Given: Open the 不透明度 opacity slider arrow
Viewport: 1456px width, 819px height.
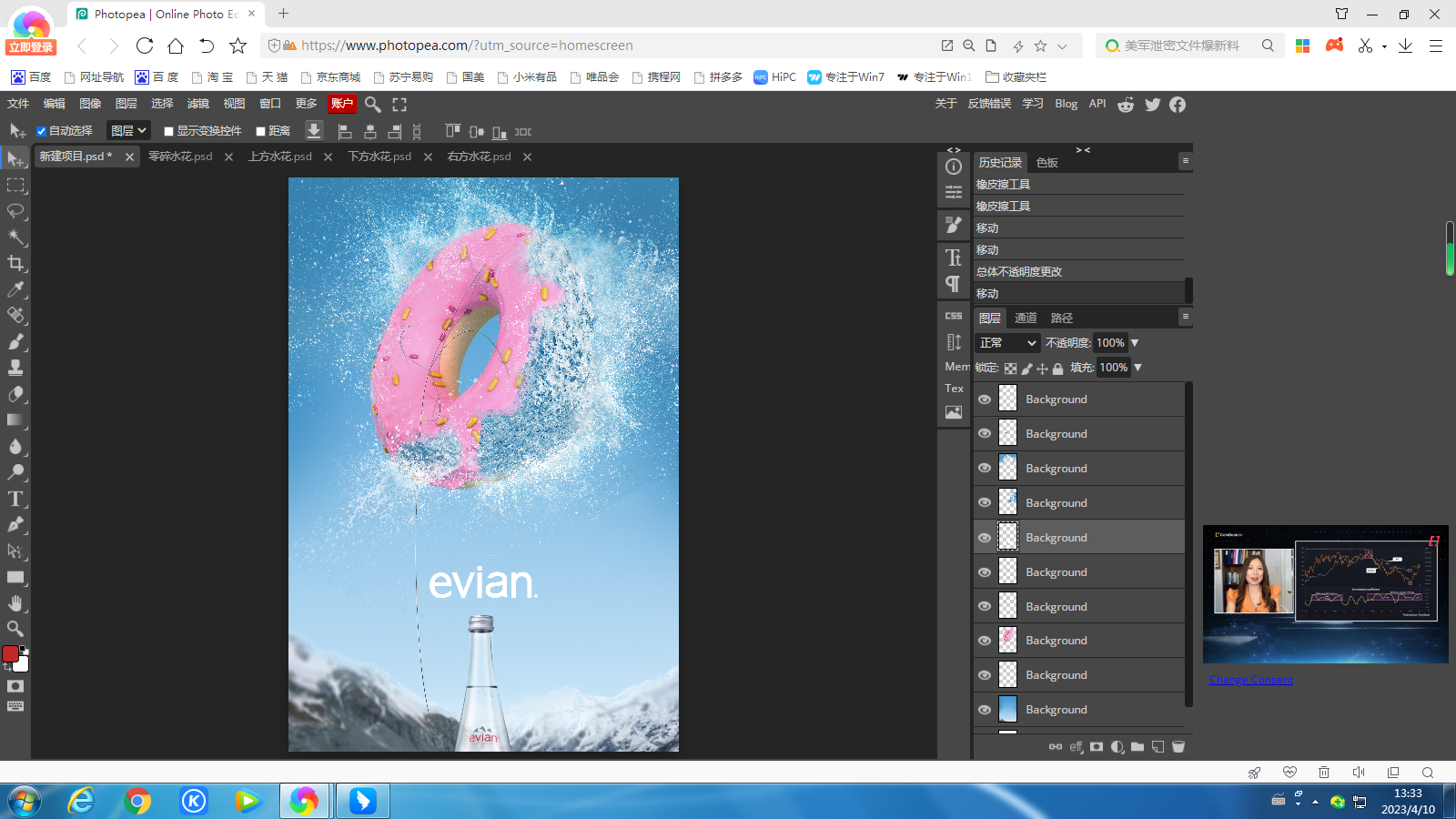Looking at the screenshot, I should coord(1135,343).
